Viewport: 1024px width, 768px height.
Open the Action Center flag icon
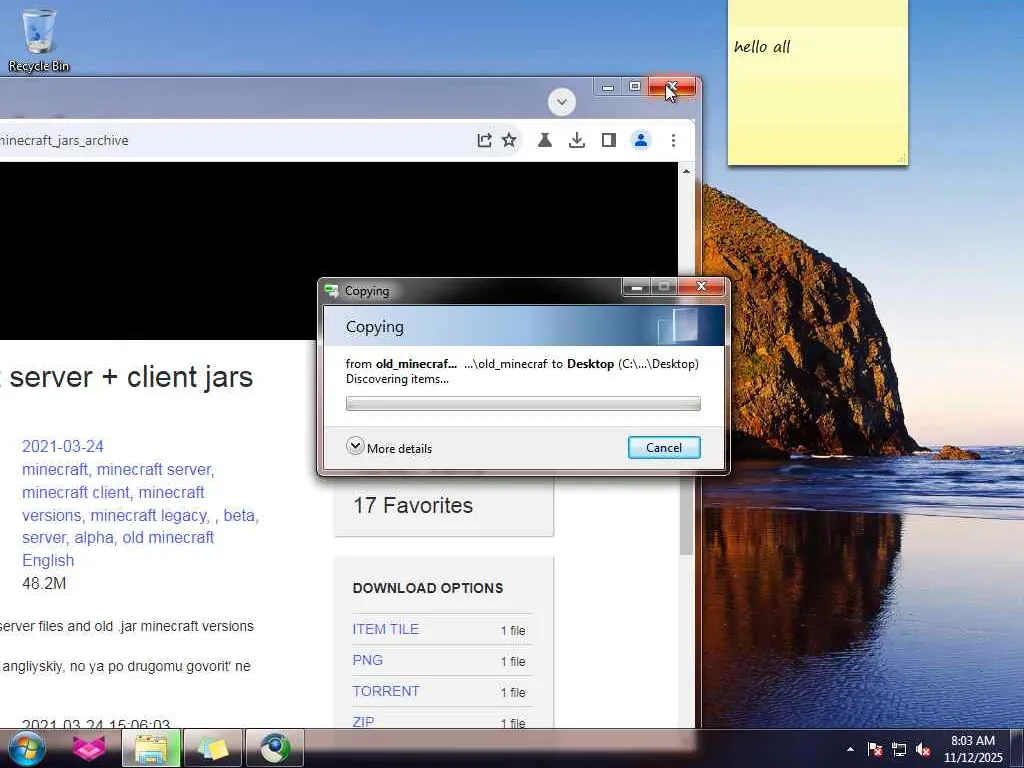[875, 749]
